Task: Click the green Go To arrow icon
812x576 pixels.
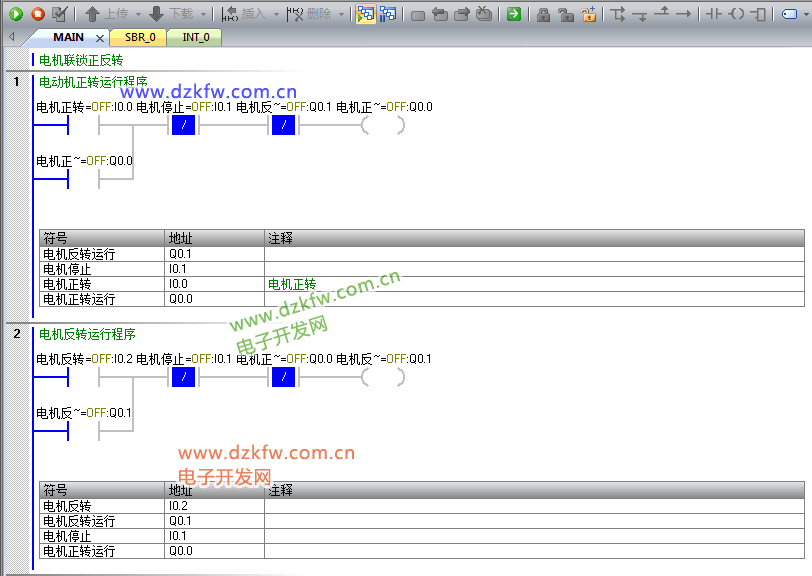Action: coord(512,14)
